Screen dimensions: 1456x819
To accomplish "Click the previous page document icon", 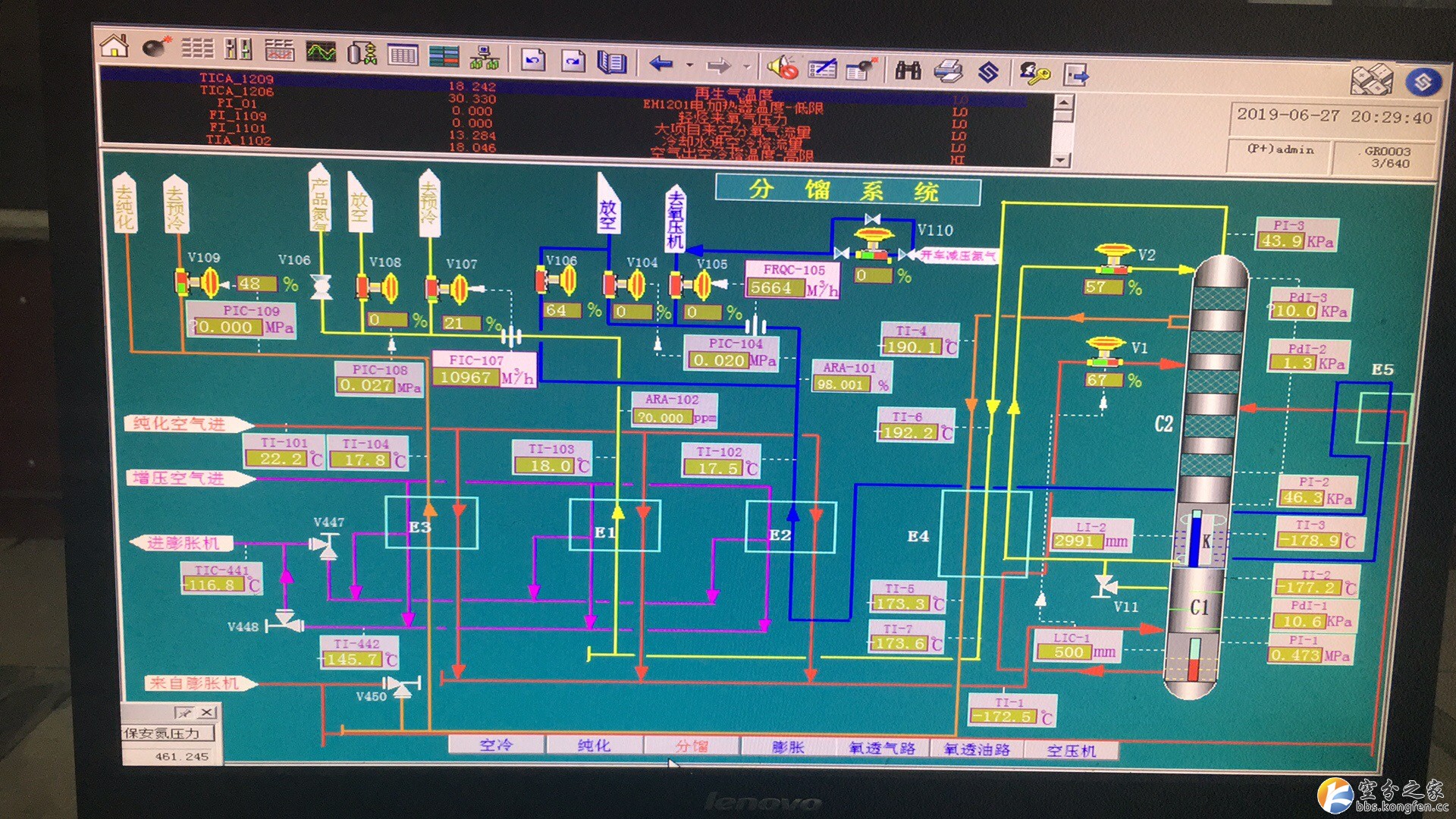I will point(533,58).
